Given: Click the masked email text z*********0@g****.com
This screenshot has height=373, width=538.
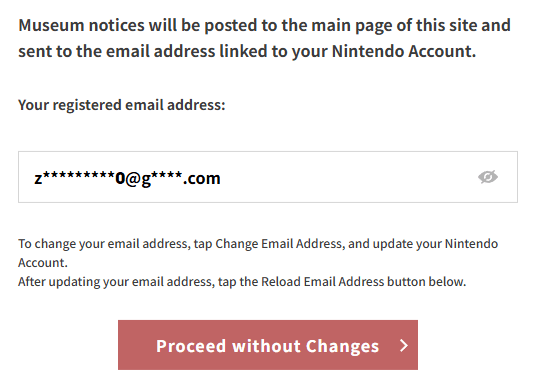Looking at the screenshot, I should [x=127, y=178].
